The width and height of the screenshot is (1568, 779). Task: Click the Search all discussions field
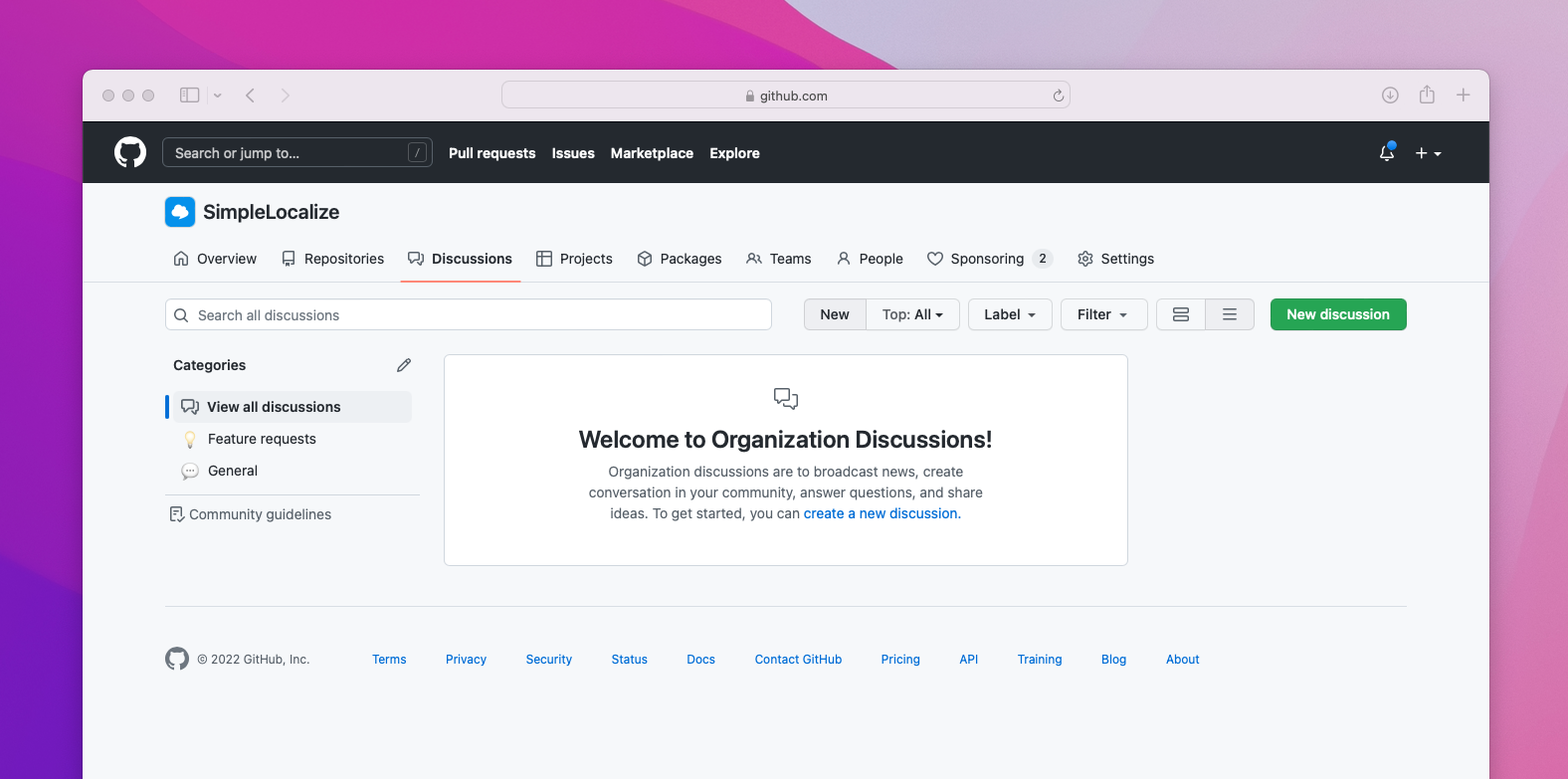click(469, 314)
